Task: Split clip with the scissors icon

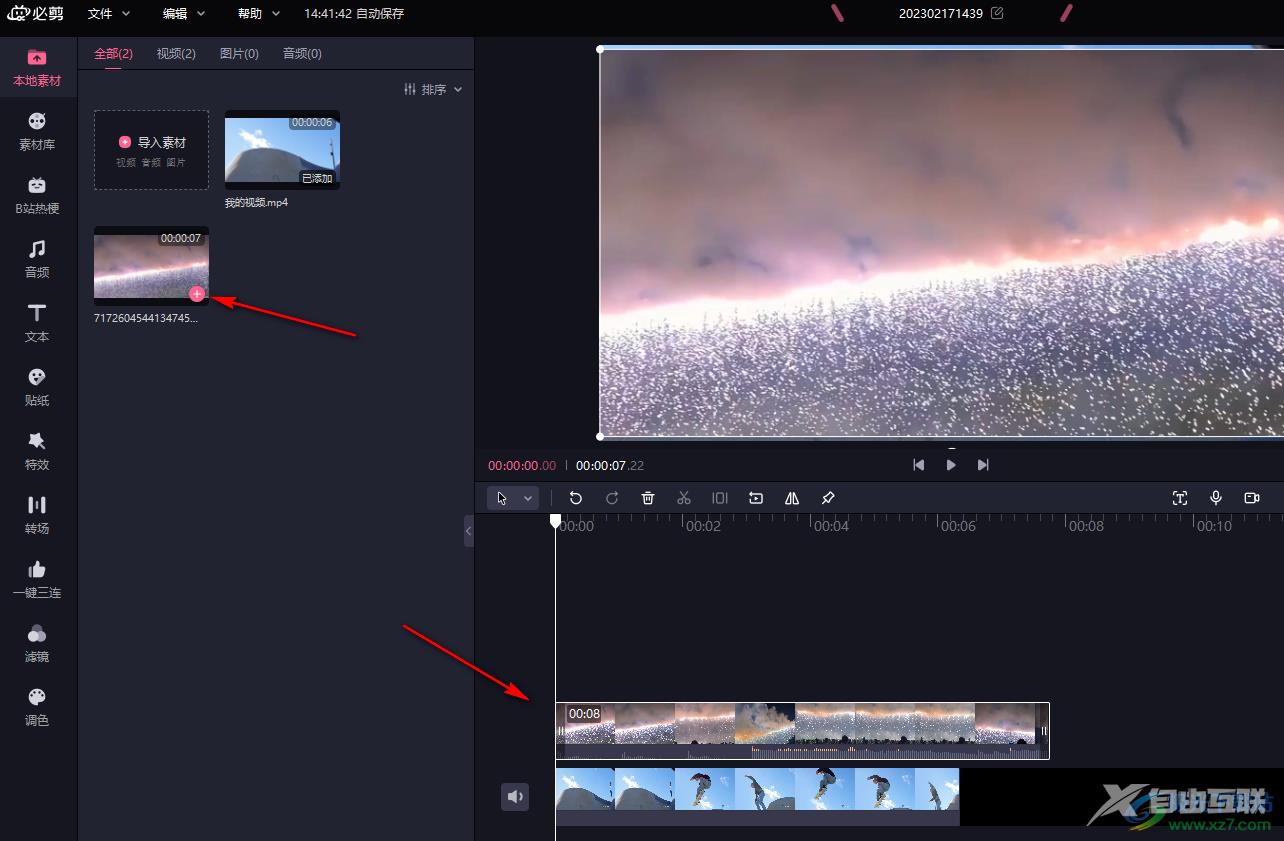Action: [684, 498]
